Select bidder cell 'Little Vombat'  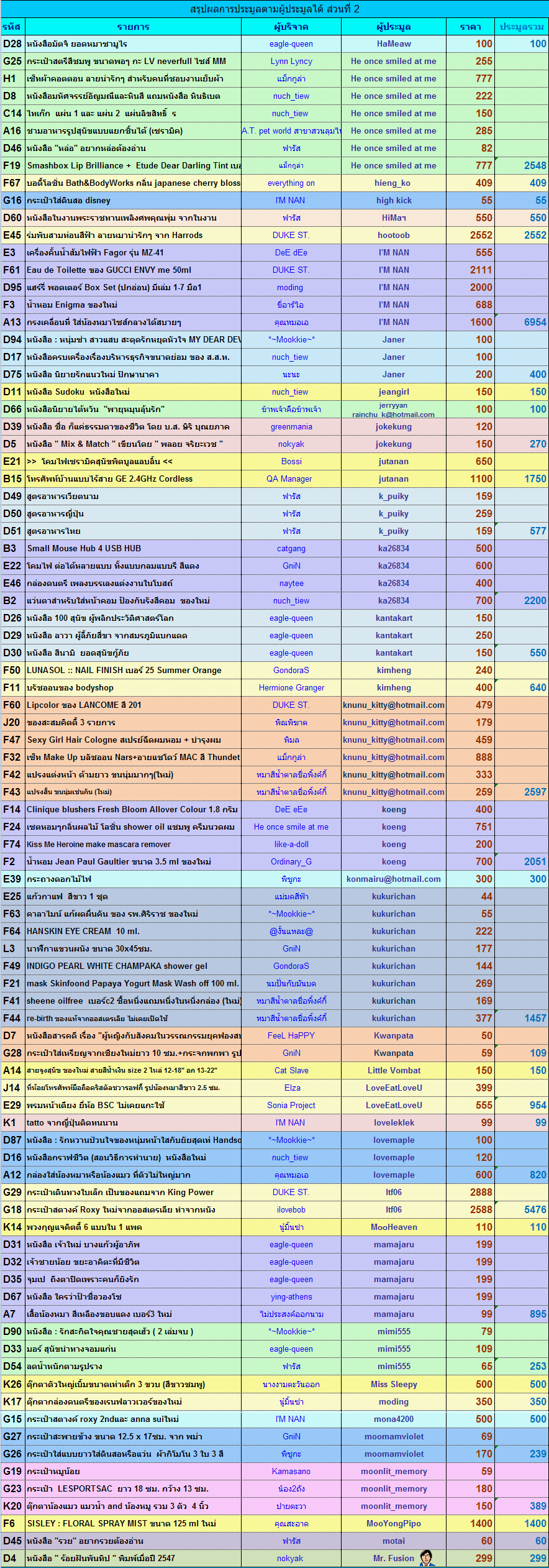point(394,1071)
